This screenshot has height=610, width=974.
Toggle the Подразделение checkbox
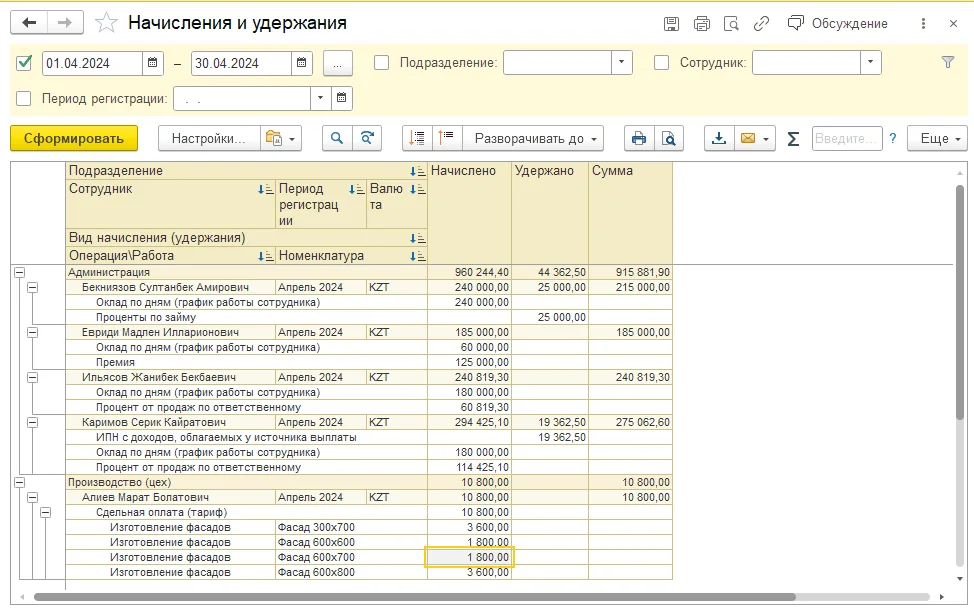[x=381, y=63]
